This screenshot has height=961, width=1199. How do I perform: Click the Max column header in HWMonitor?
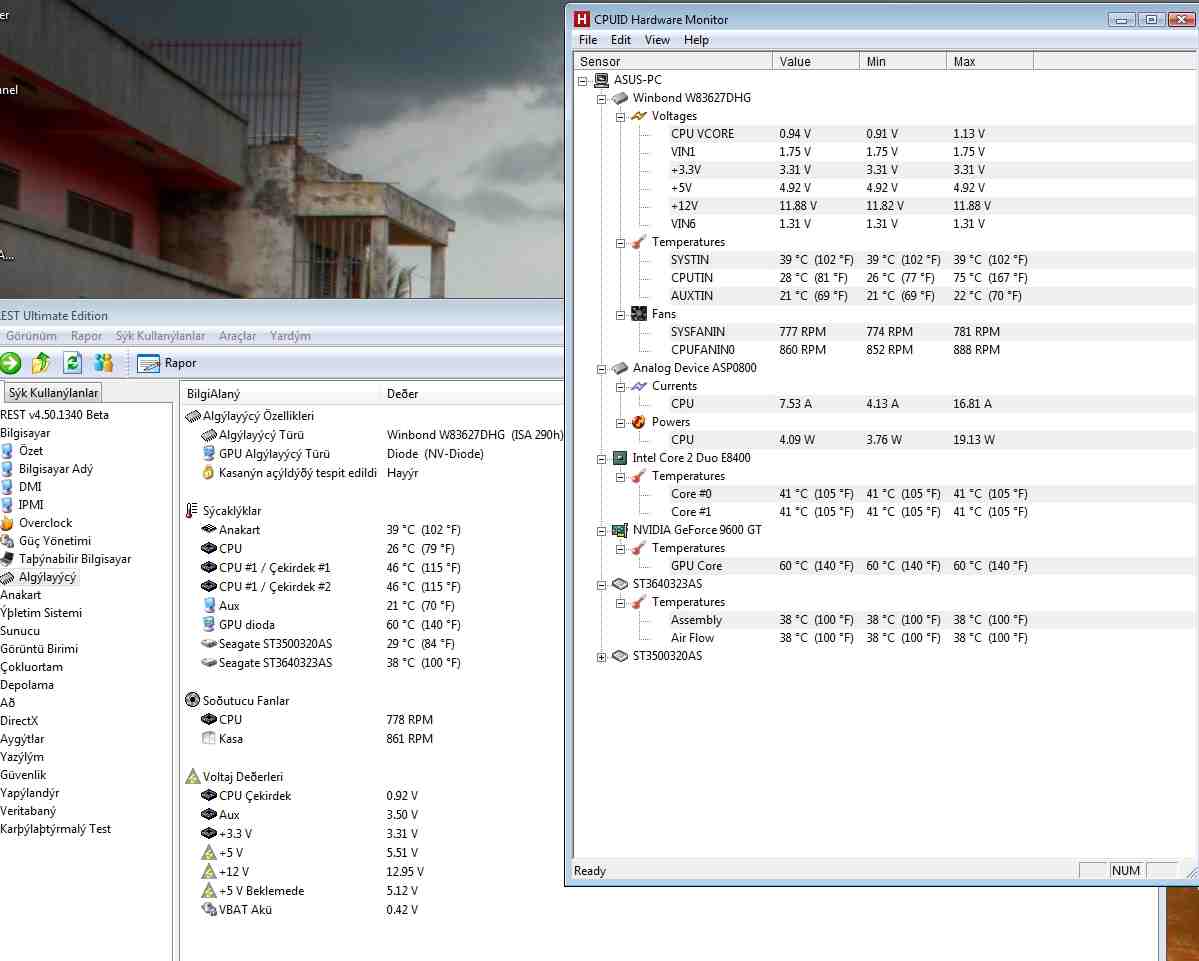click(x=990, y=61)
